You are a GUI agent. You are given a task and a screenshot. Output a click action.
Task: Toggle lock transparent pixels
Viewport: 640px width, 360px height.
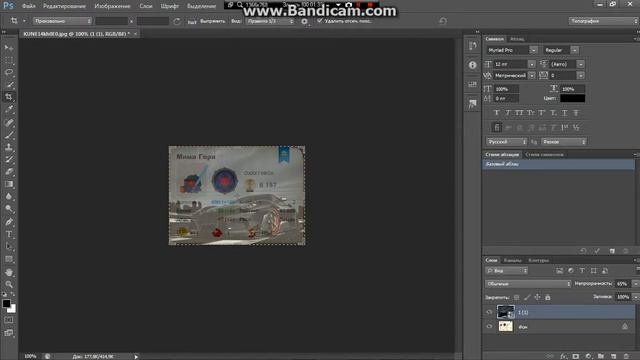tap(517, 298)
